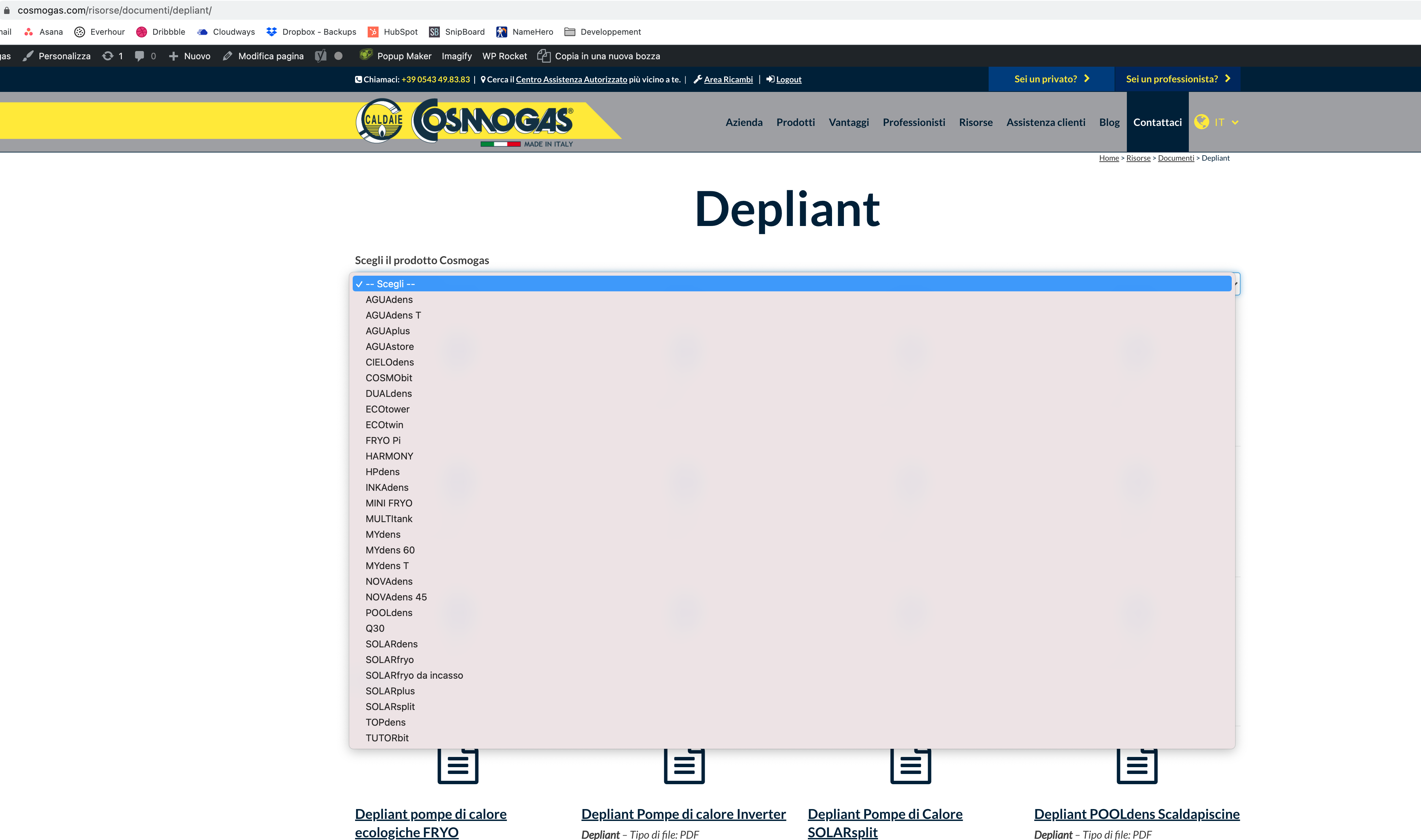Click the phone number +39 0543 49.83.83

[435, 79]
